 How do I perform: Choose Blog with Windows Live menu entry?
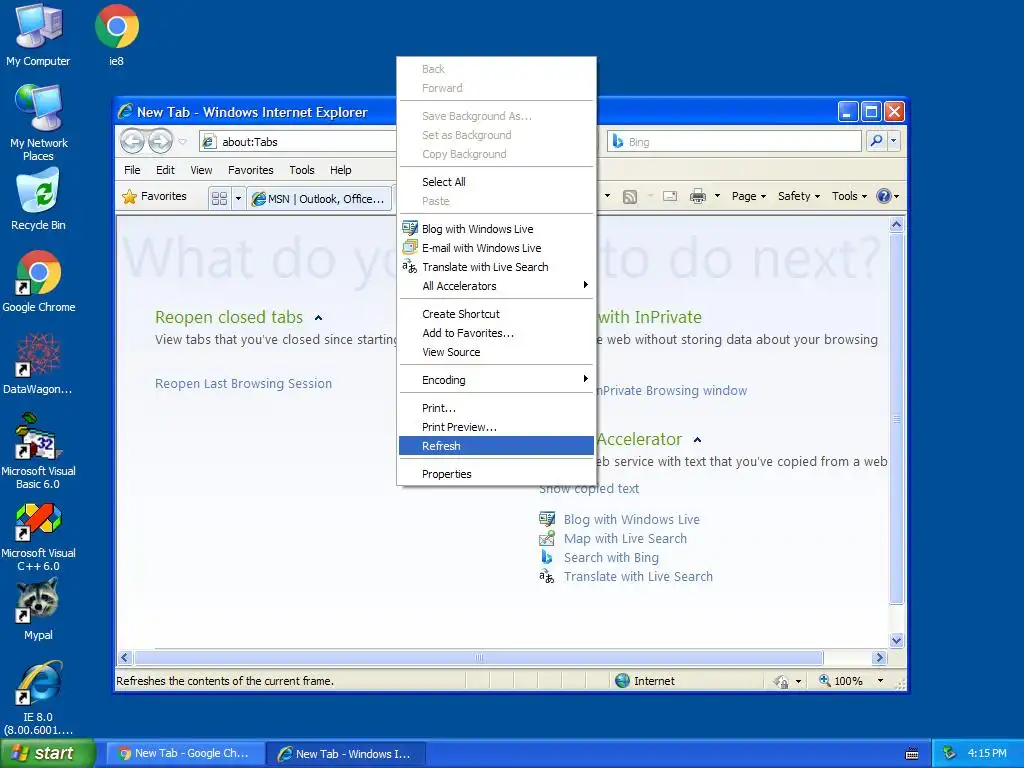pos(496,229)
